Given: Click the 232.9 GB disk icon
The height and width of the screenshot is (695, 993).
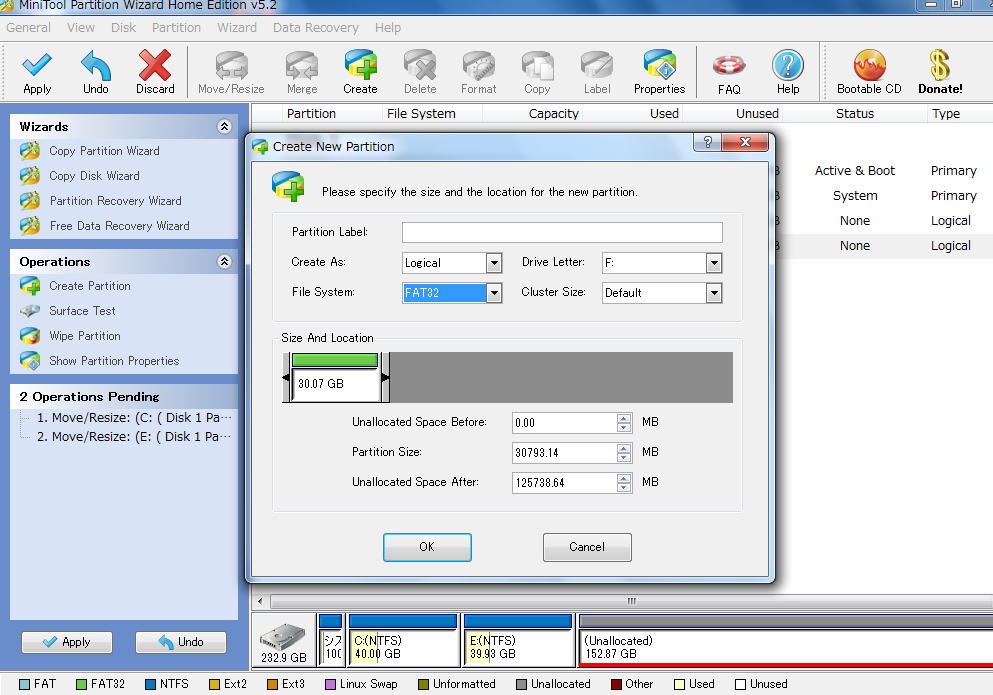Looking at the screenshot, I should point(284,642).
